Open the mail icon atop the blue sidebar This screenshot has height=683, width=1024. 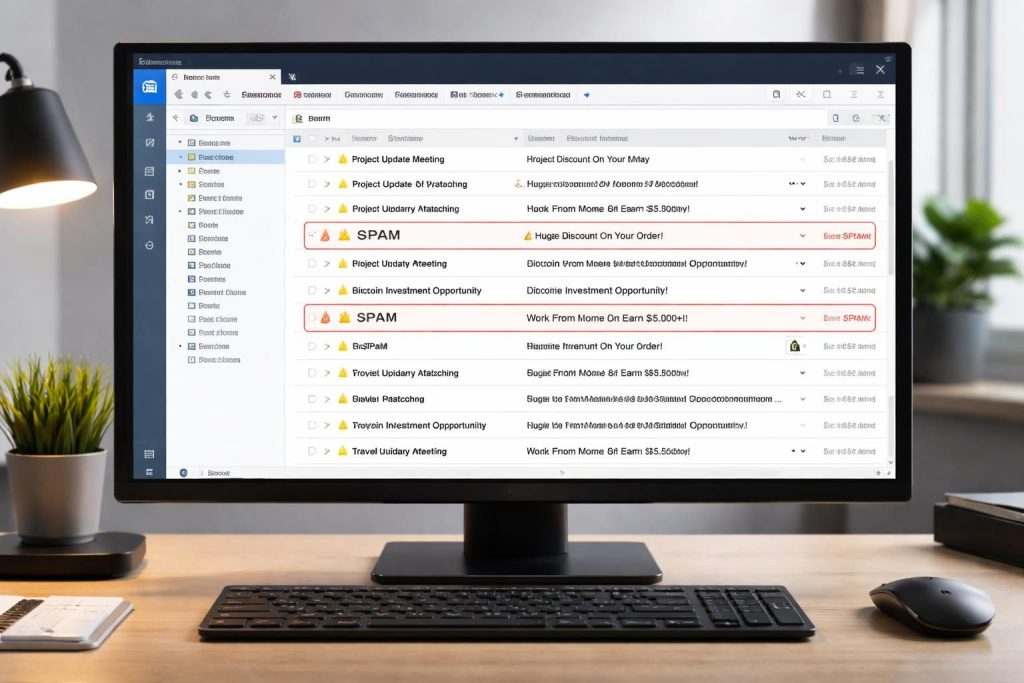click(x=150, y=87)
